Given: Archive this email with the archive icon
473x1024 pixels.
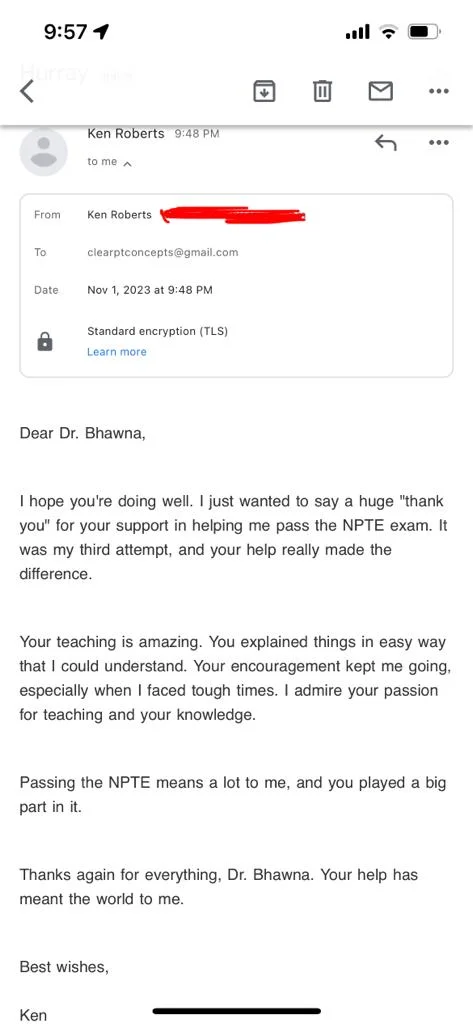Looking at the screenshot, I should coord(264,91).
